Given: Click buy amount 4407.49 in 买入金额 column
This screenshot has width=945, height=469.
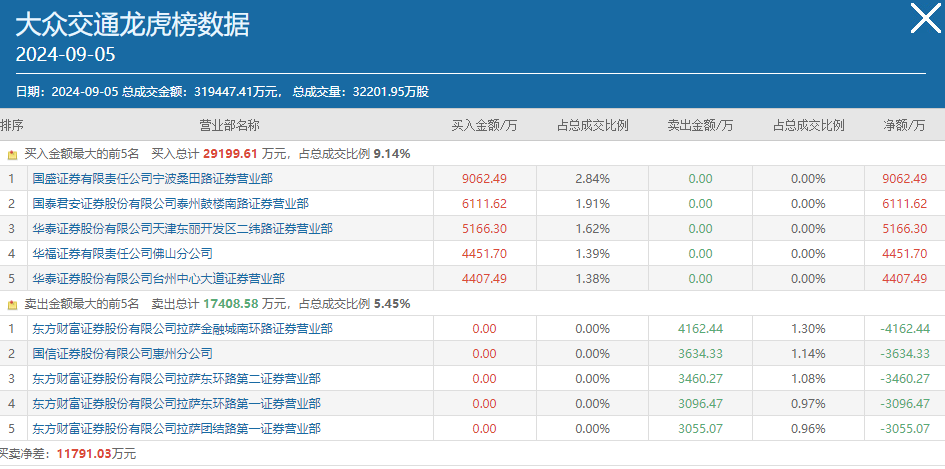Looking at the screenshot, I should coord(485,279).
